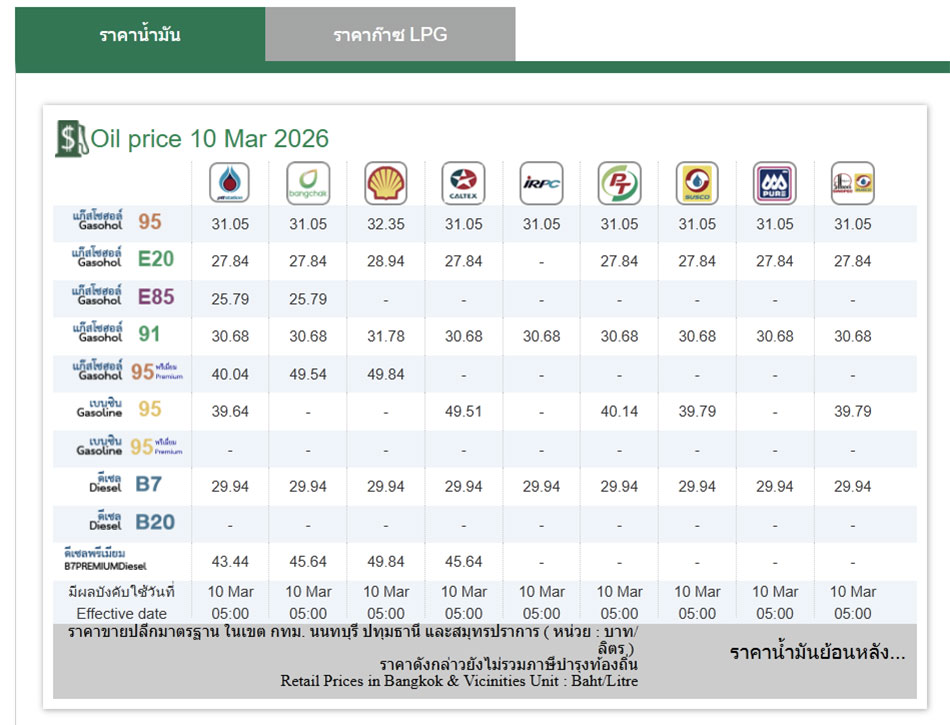Select the Caltex star logo

(x=463, y=183)
